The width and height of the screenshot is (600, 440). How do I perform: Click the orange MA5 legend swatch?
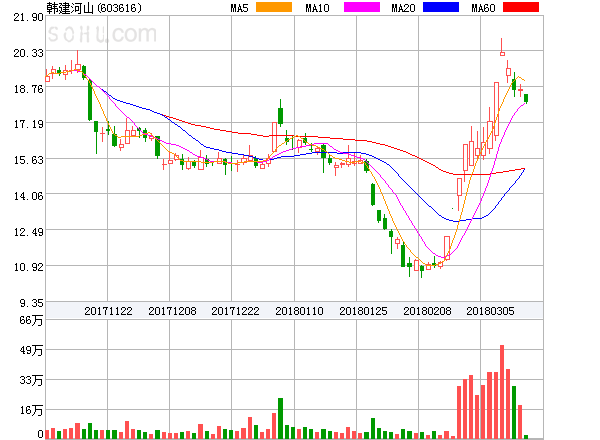274,7
